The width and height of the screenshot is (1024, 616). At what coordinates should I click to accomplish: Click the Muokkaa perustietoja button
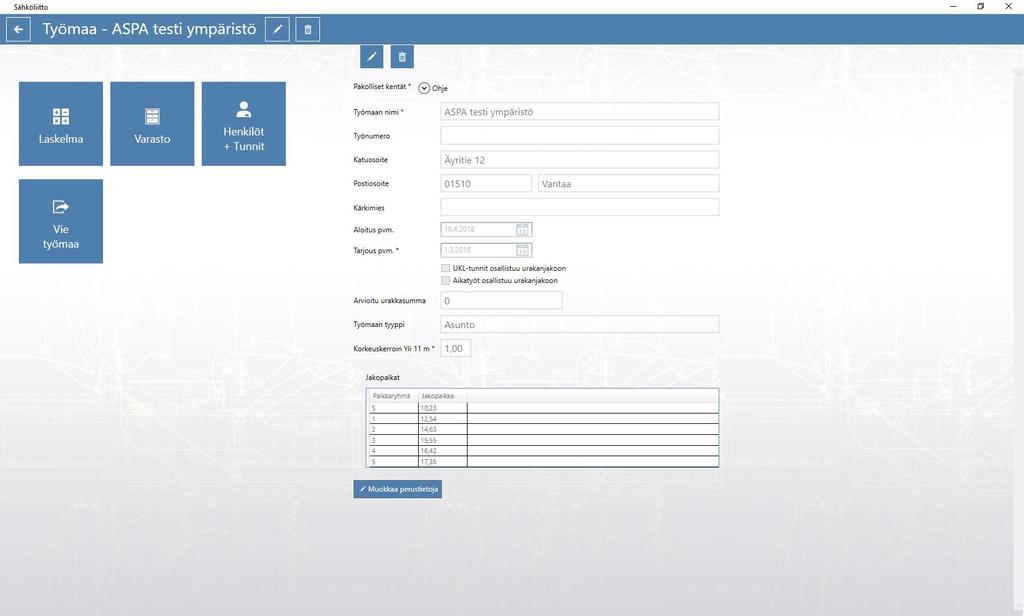[x=398, y=489]
